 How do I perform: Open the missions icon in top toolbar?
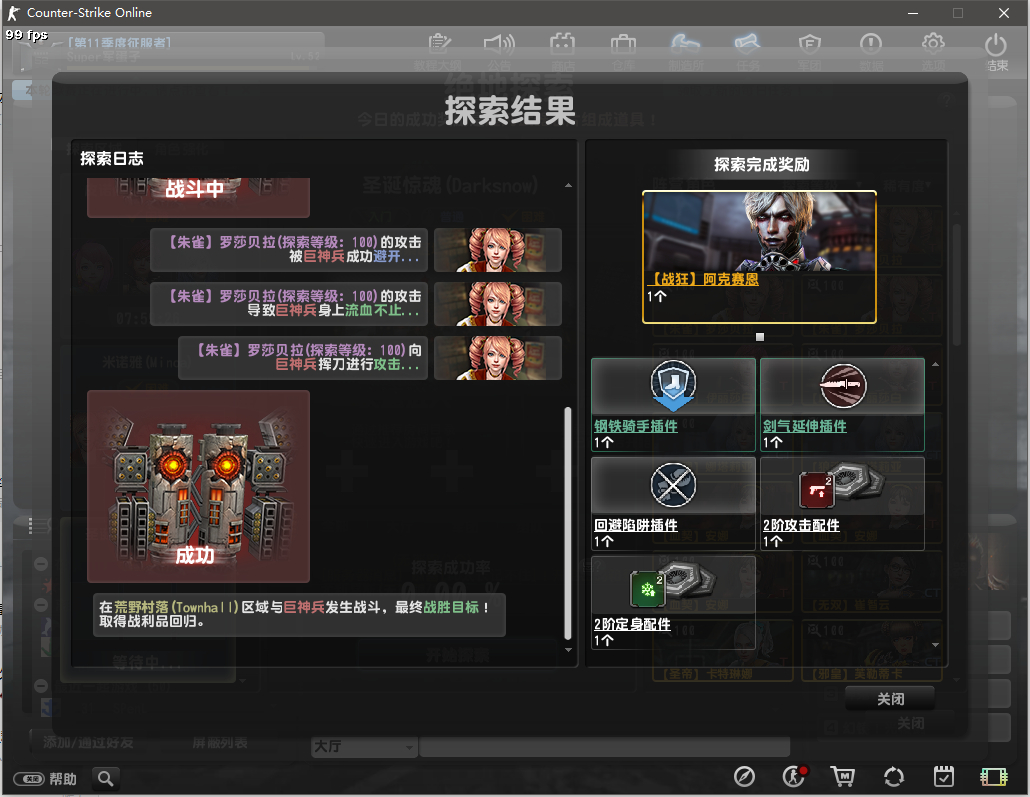(747, 44)
